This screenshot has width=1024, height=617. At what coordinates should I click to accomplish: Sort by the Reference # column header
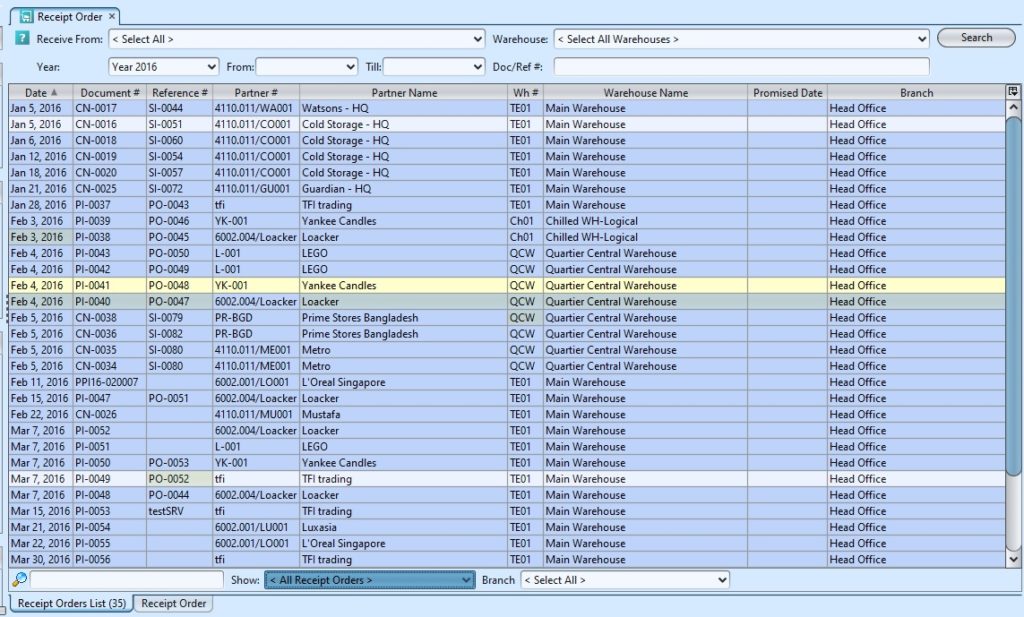coord(180,93)
